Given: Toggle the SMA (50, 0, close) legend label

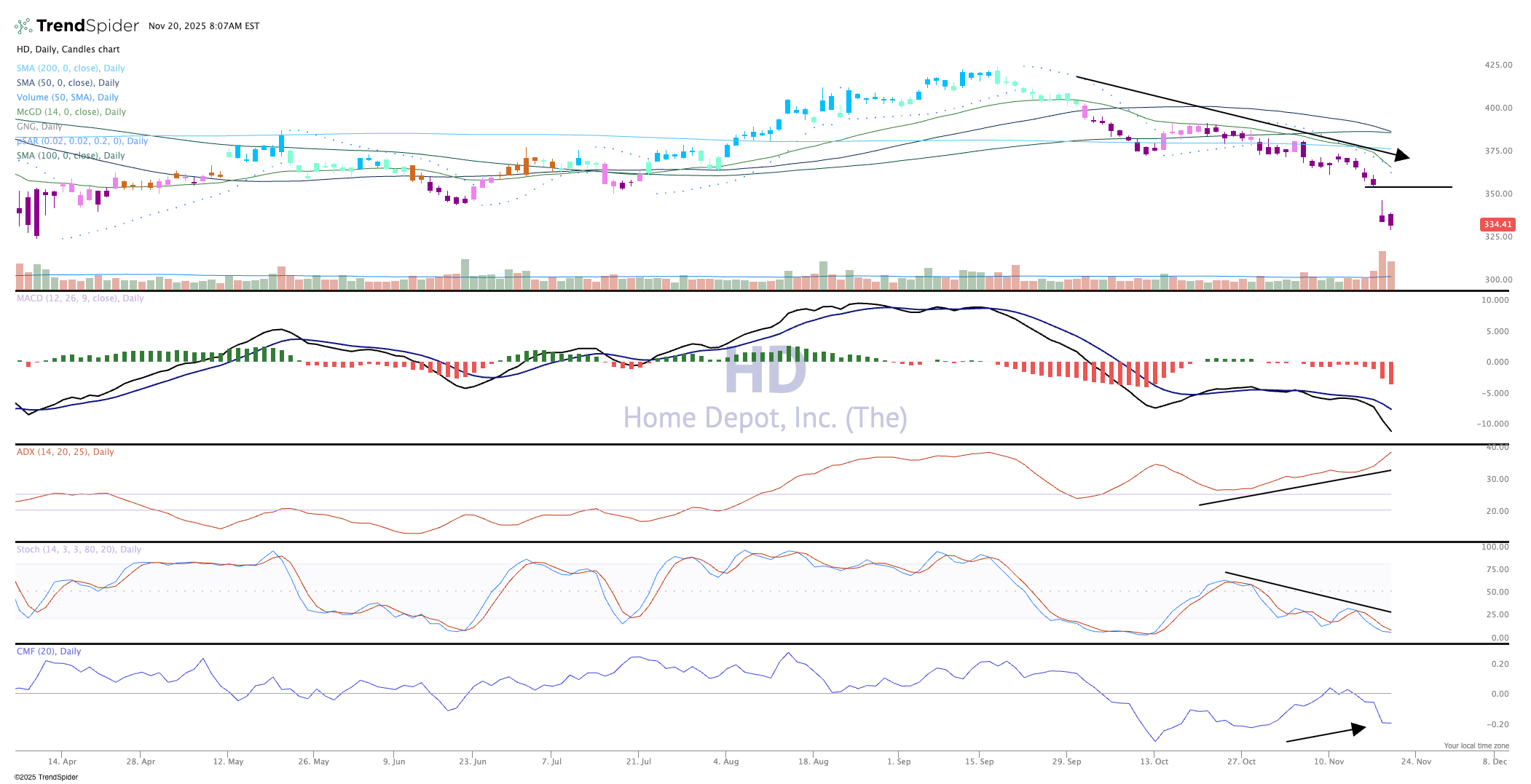Looking at the screenshot, I should click(x=68, y=83).
